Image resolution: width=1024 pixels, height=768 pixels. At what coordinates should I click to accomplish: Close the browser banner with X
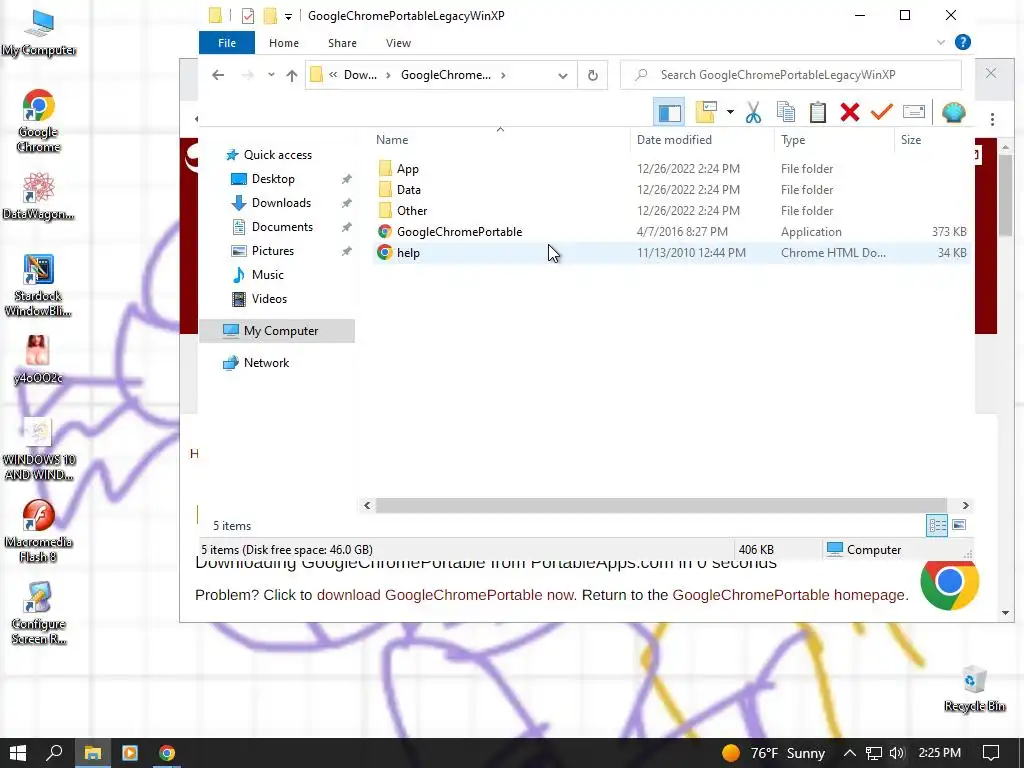[991, 73]
